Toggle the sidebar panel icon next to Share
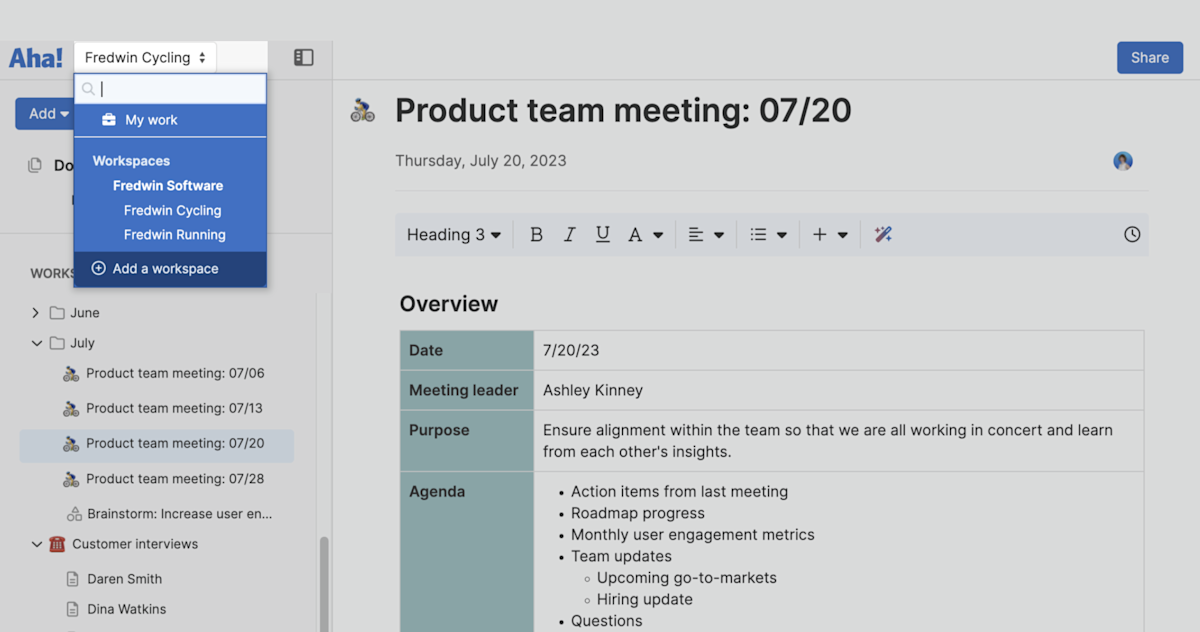1200x632 pixels. coord(303,57)
